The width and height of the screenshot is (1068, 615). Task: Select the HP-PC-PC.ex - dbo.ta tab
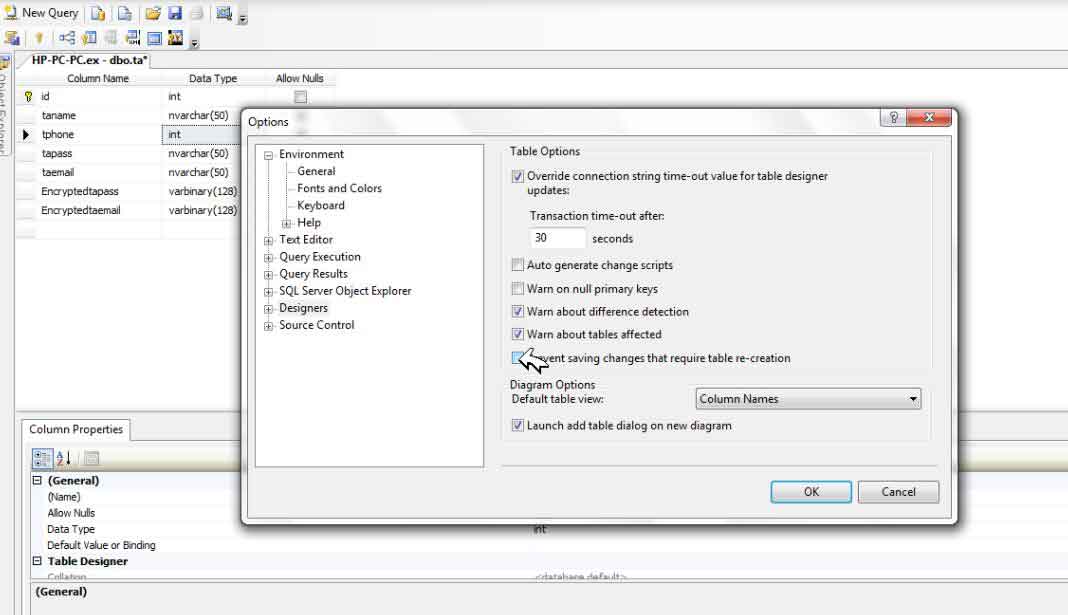click(x=89, y=60)
